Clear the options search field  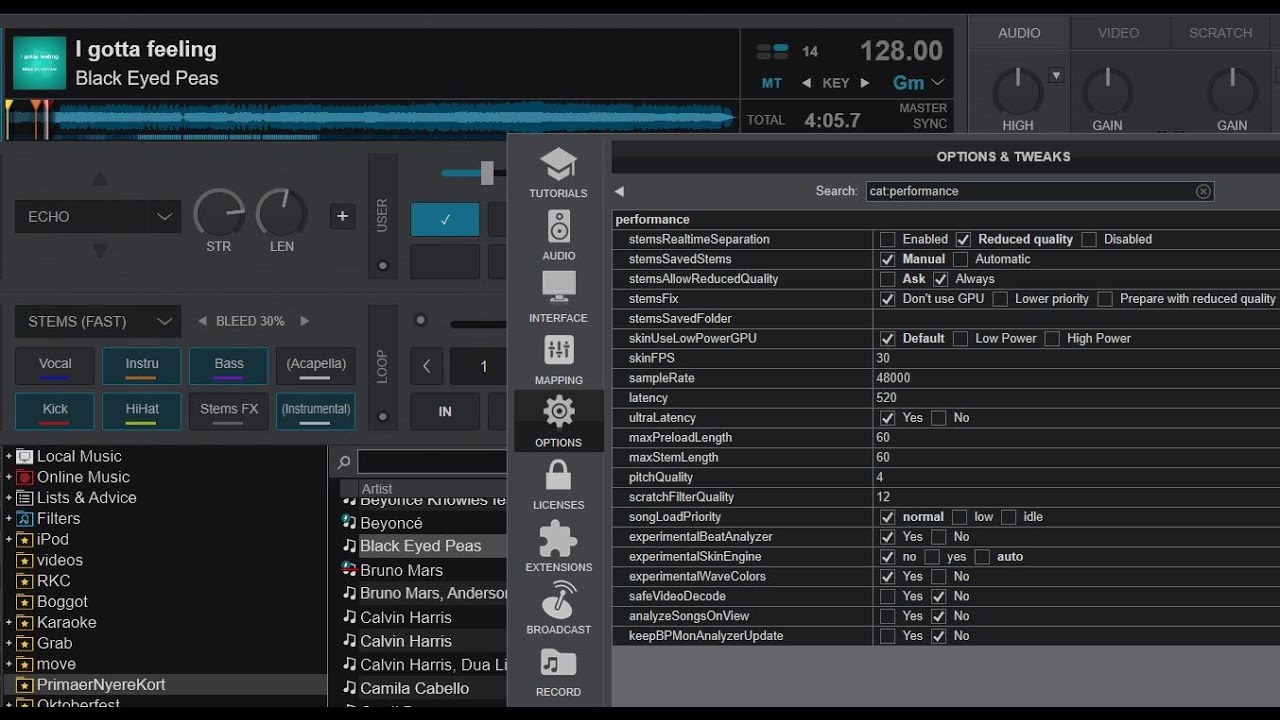coord(1203,191)
